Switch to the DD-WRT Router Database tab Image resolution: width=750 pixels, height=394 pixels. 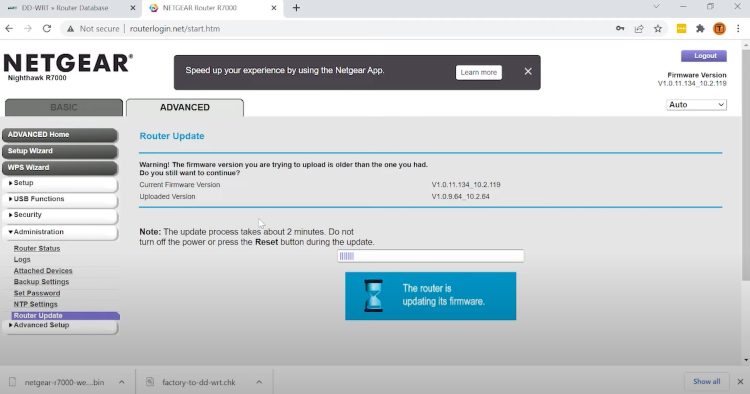point(65,8)
